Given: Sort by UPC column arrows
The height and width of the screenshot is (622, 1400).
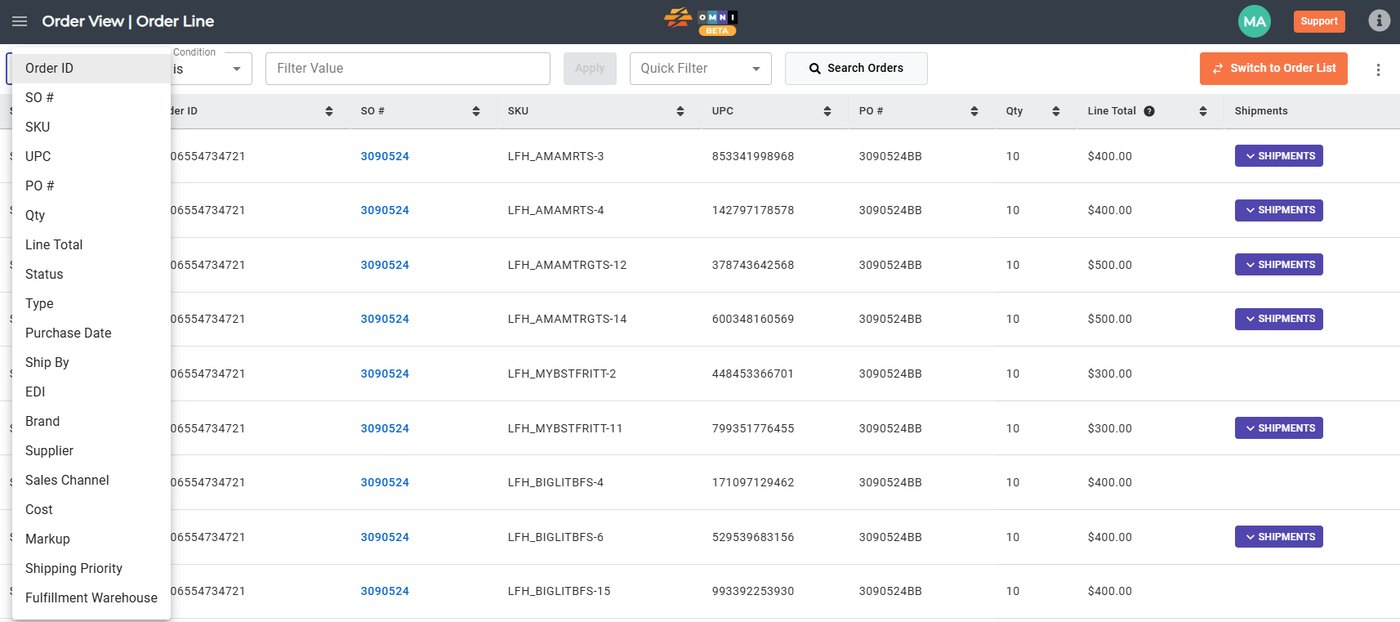Looking at the screenshot, I should pos(828,111).
